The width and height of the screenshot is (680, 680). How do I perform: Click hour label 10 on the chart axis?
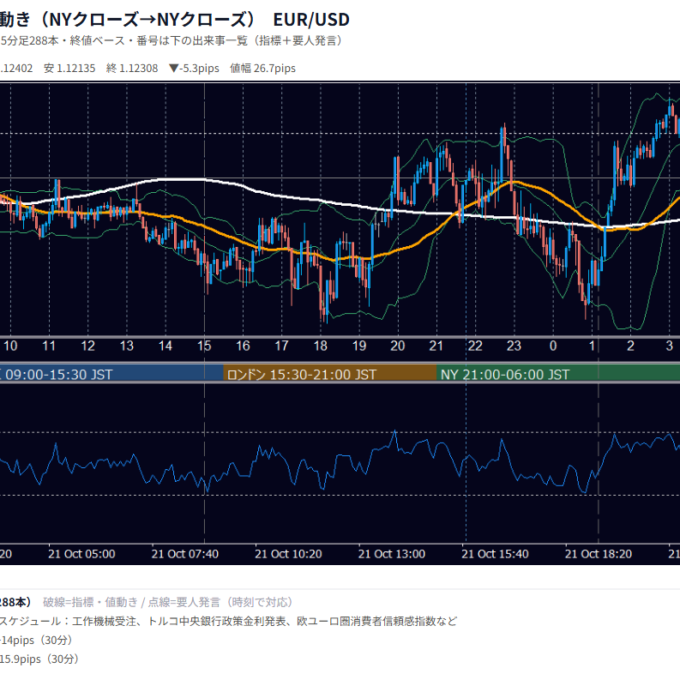10,346
